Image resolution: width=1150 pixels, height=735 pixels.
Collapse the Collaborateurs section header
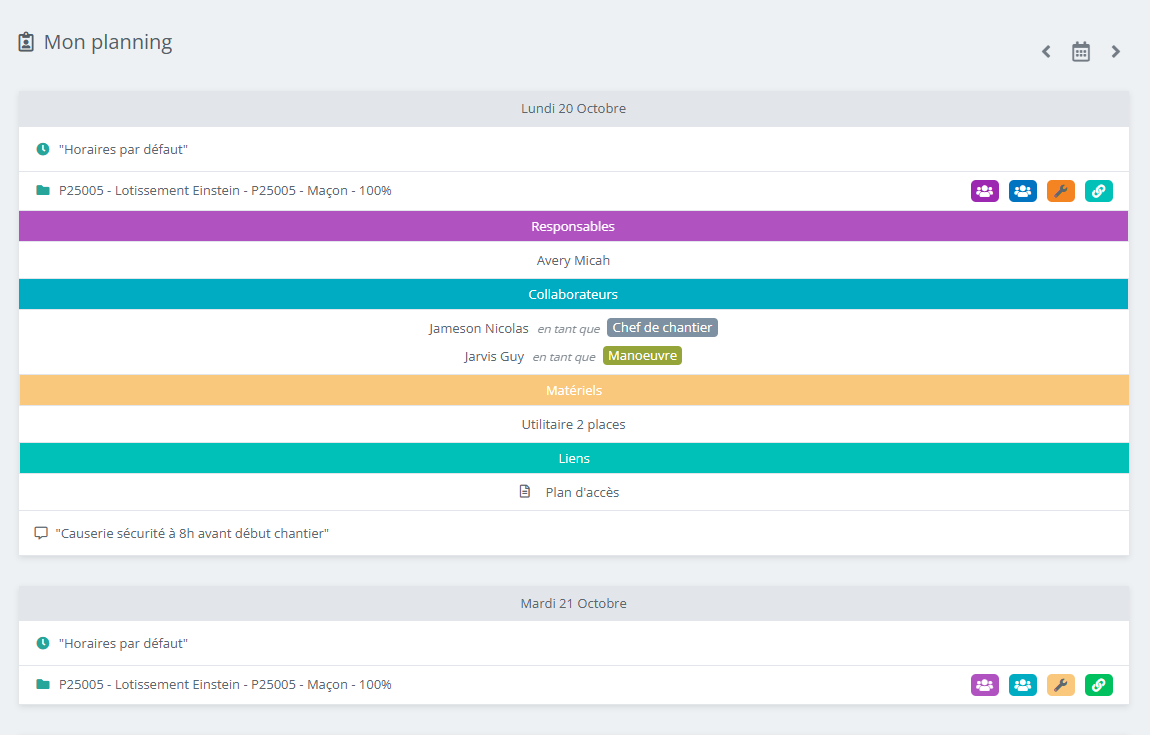click(x=573, y=294)
